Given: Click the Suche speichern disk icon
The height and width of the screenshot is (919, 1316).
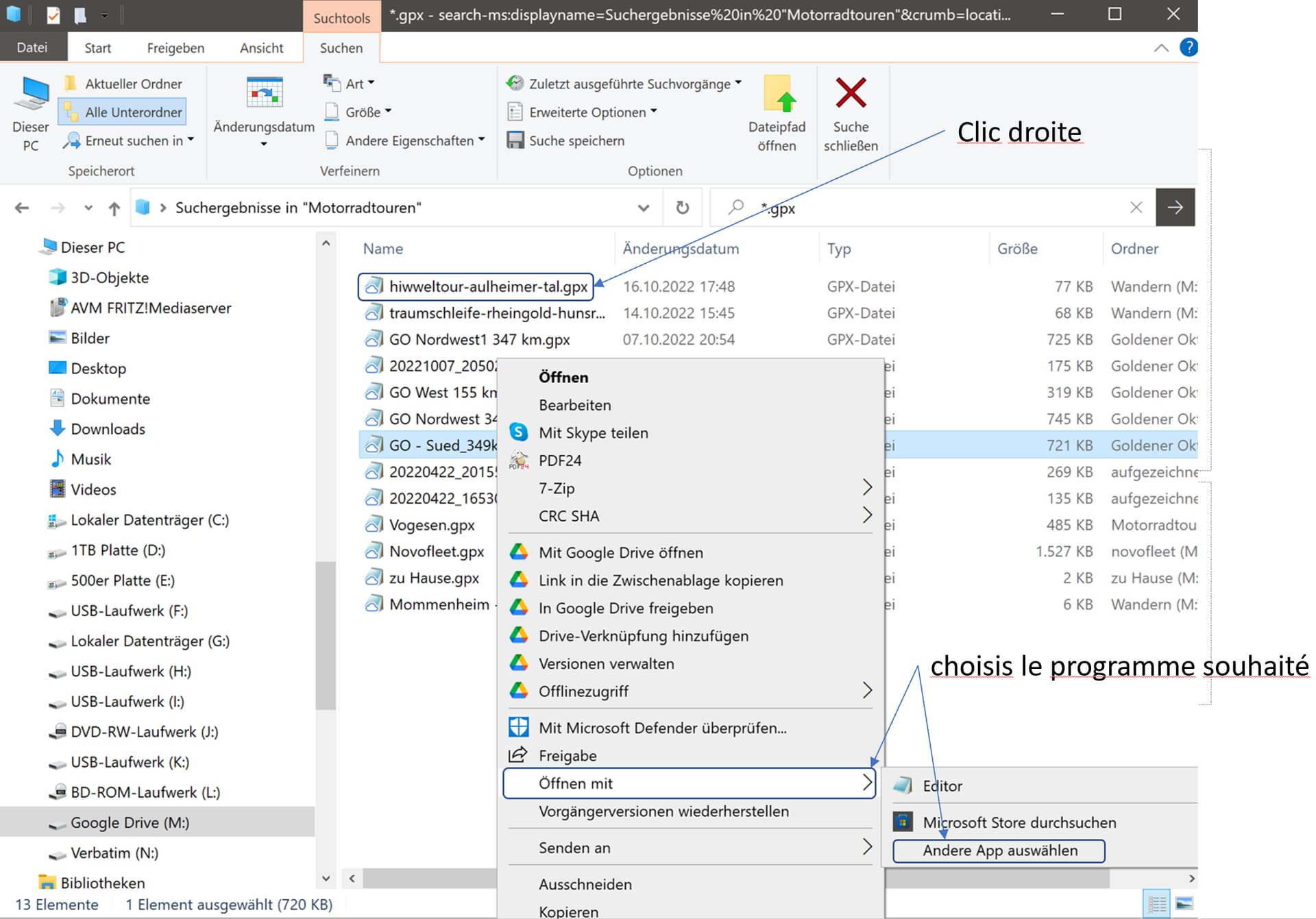Looking at the screenshot, I should coord(515,140).
